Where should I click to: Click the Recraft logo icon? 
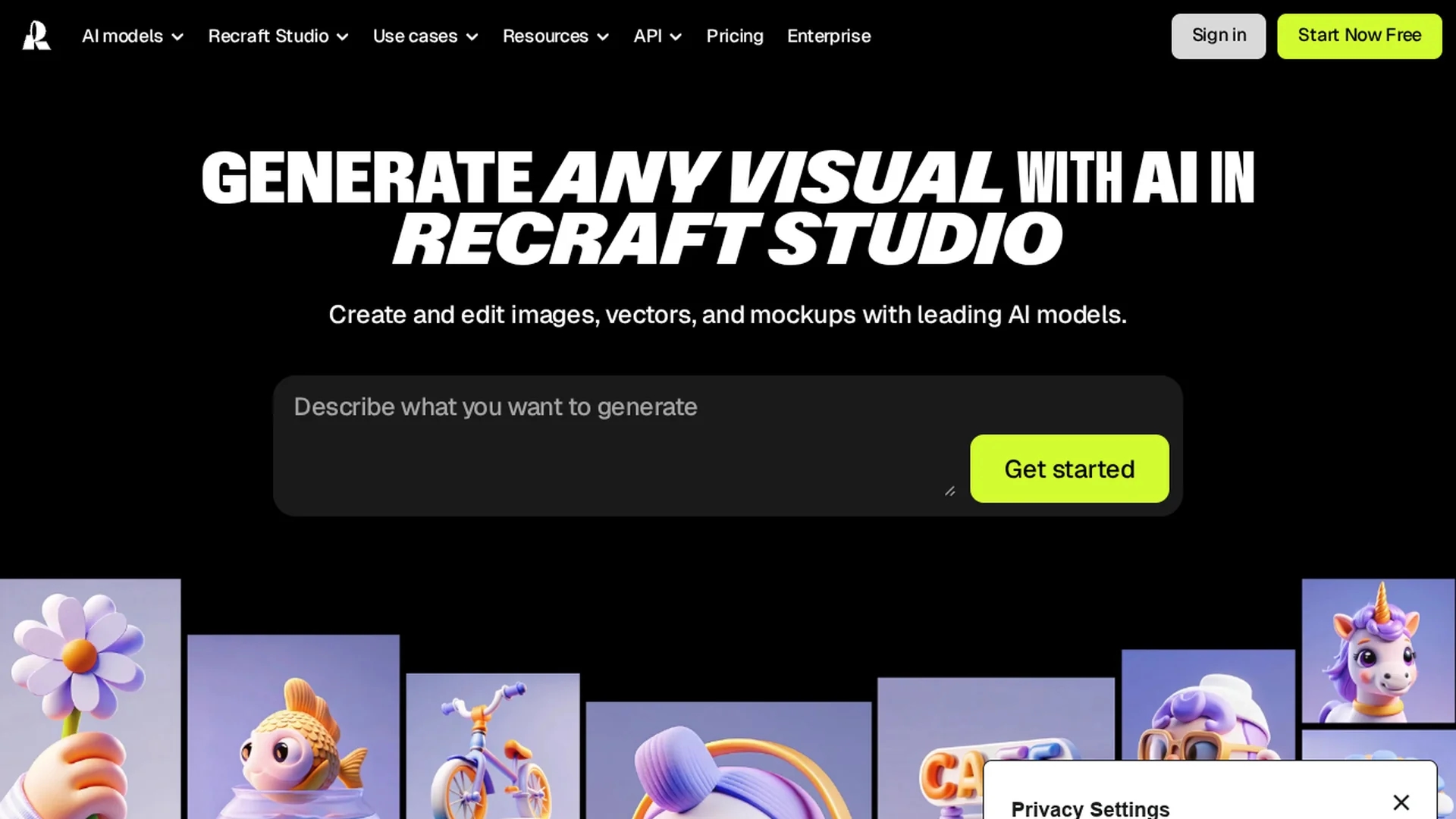coord(36,36)
